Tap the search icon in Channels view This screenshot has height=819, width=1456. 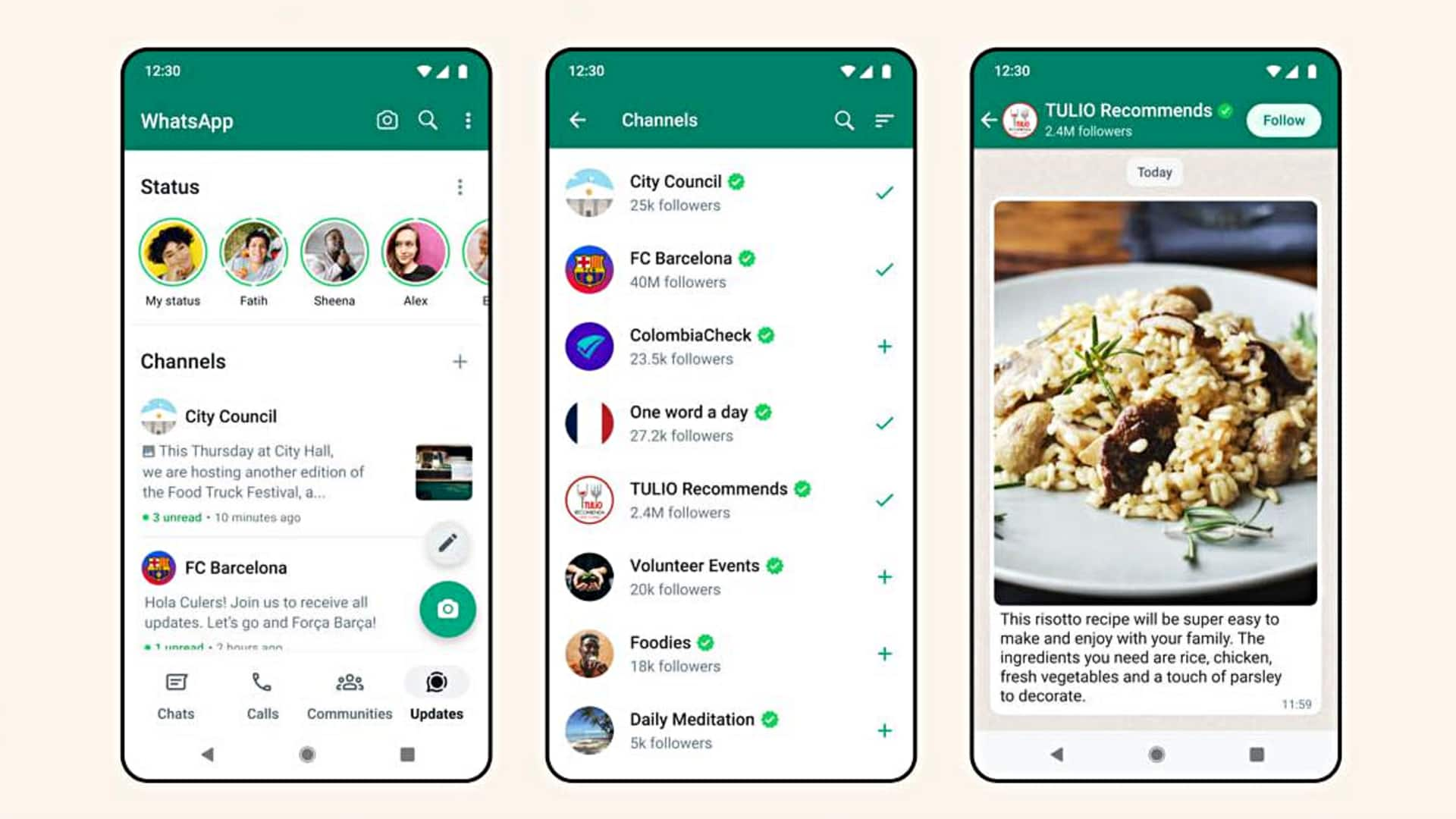[843, 120]
